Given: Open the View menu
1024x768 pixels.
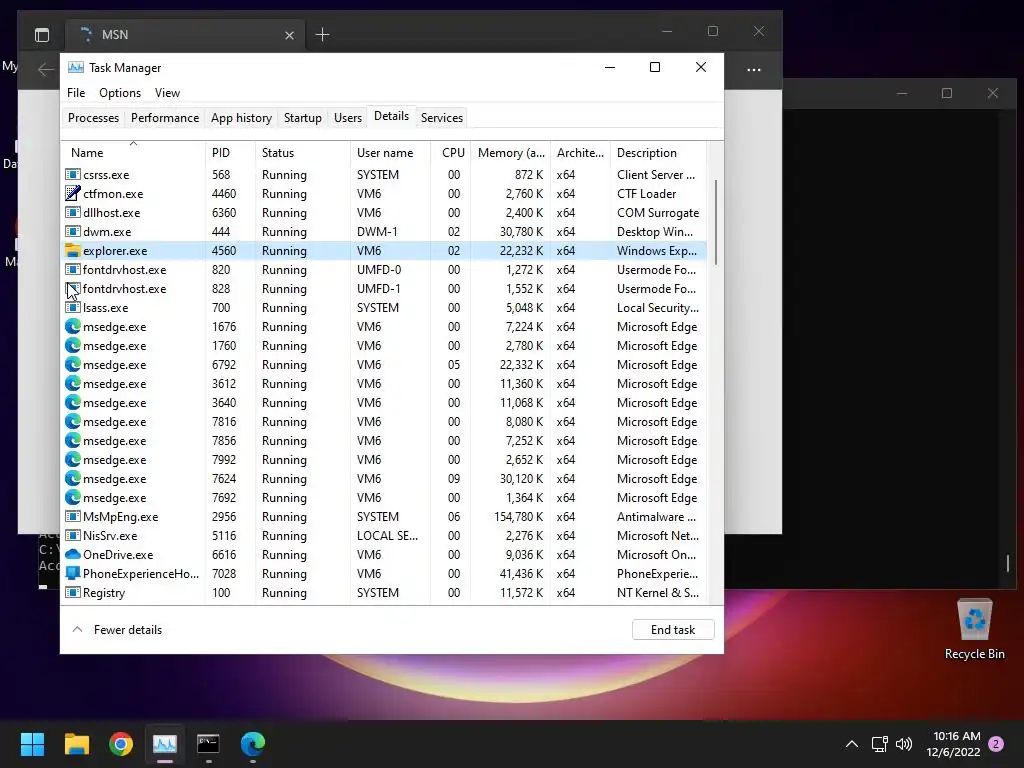Looking at the screenshot, I should [167, 93].
